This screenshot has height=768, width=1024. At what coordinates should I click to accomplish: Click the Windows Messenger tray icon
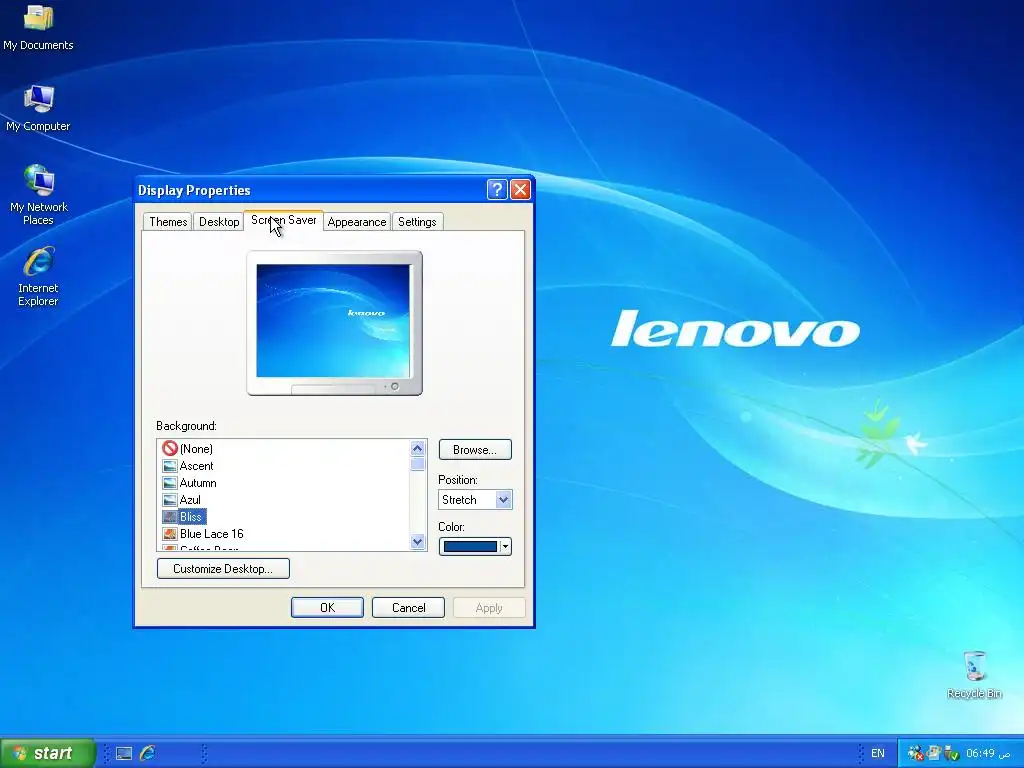(934, 753)
